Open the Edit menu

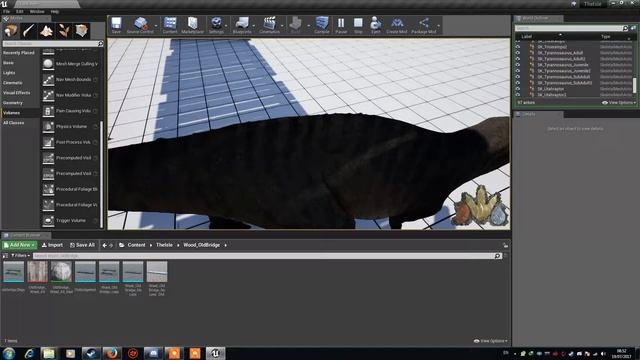click(x=19, y=11)
